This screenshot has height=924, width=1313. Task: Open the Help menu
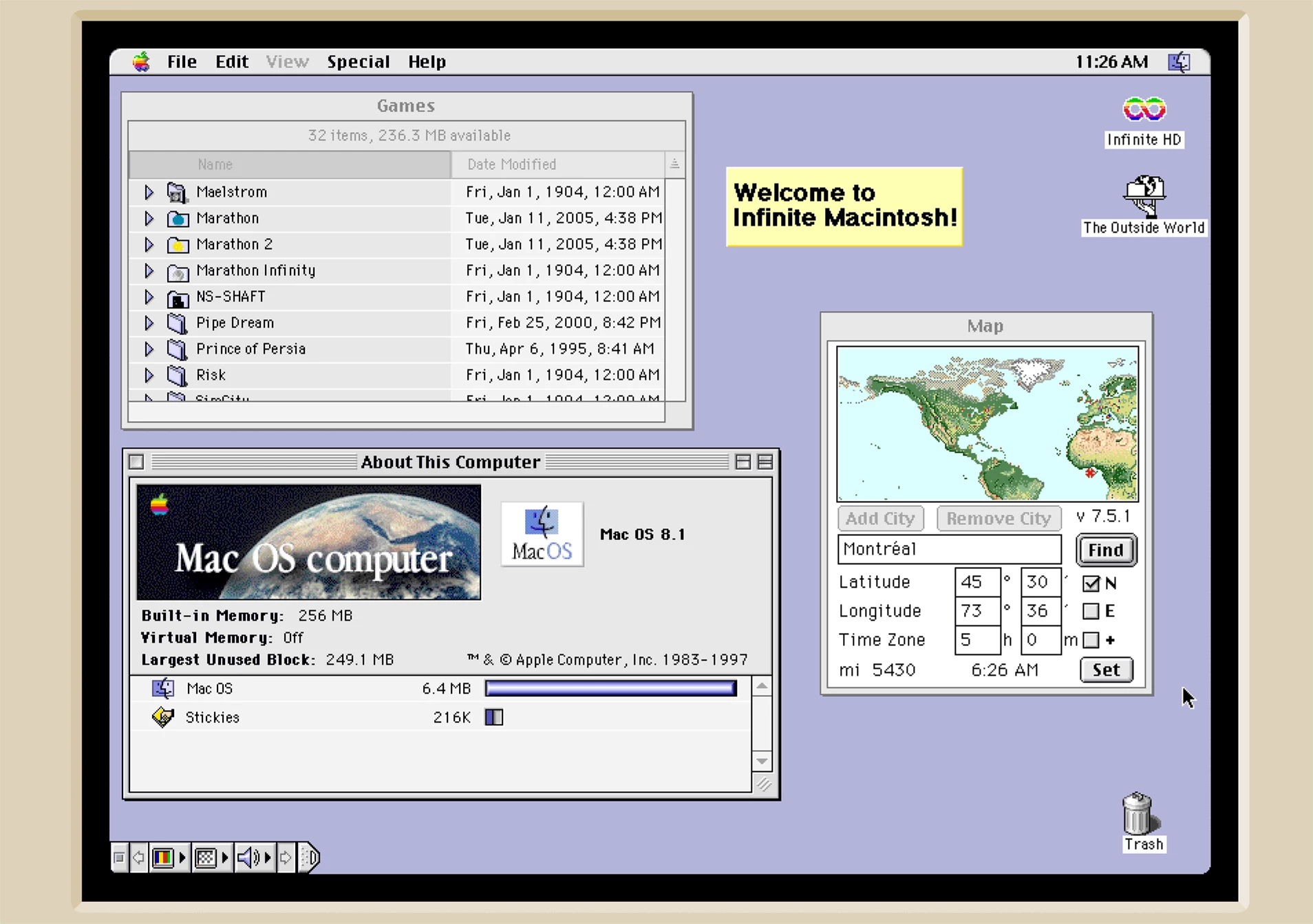pyautogui.click(x=427, y=62)
